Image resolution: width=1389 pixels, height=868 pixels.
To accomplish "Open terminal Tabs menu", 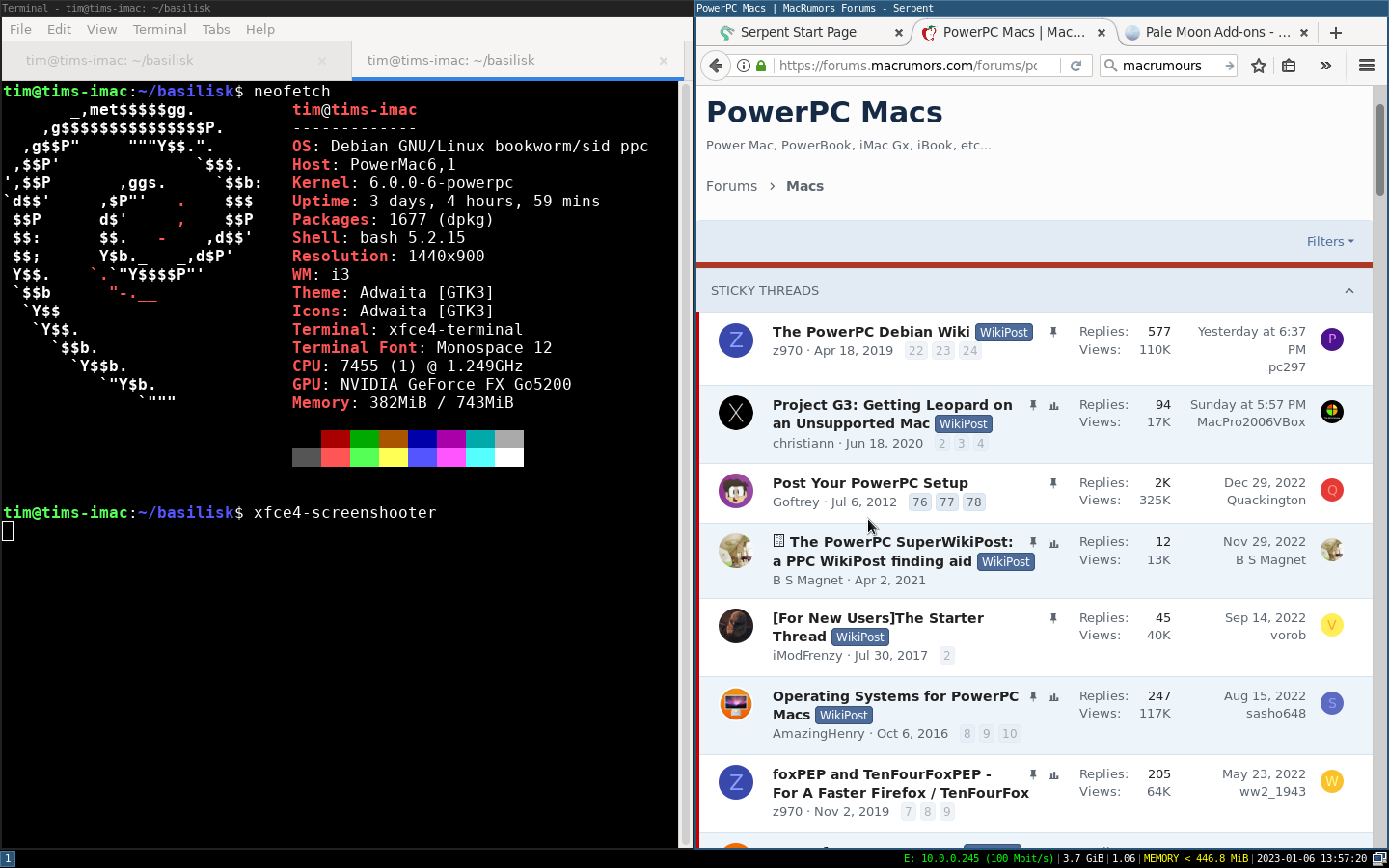I will click(216, 29).
